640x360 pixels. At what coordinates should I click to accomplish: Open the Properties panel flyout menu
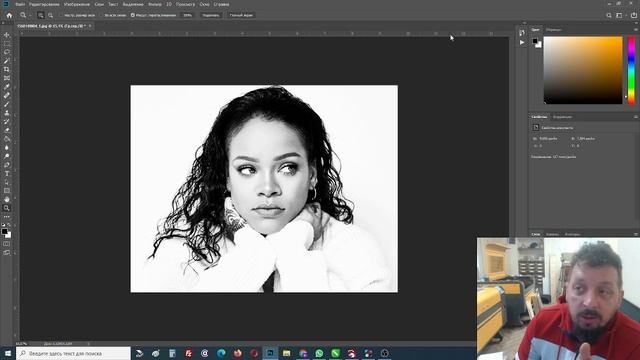coord(636,117)
